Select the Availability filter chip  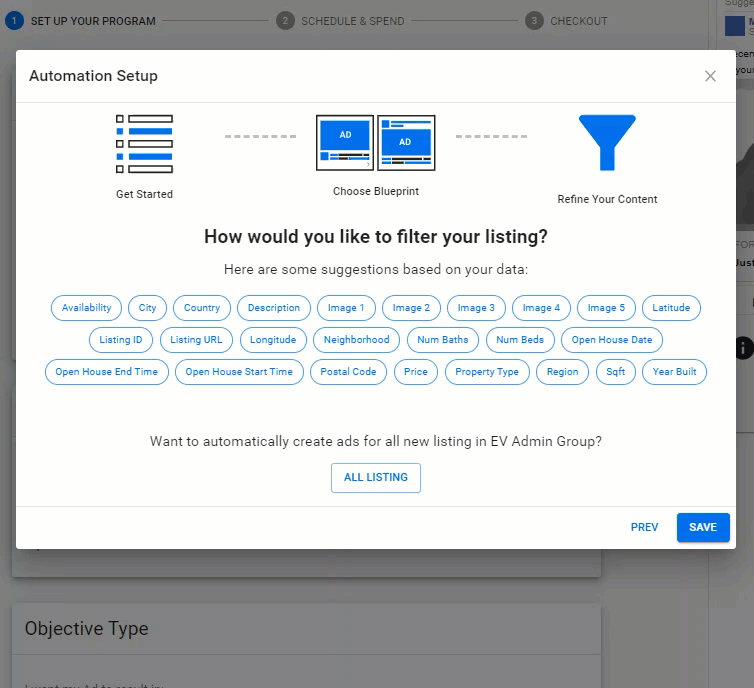(87, 308)
